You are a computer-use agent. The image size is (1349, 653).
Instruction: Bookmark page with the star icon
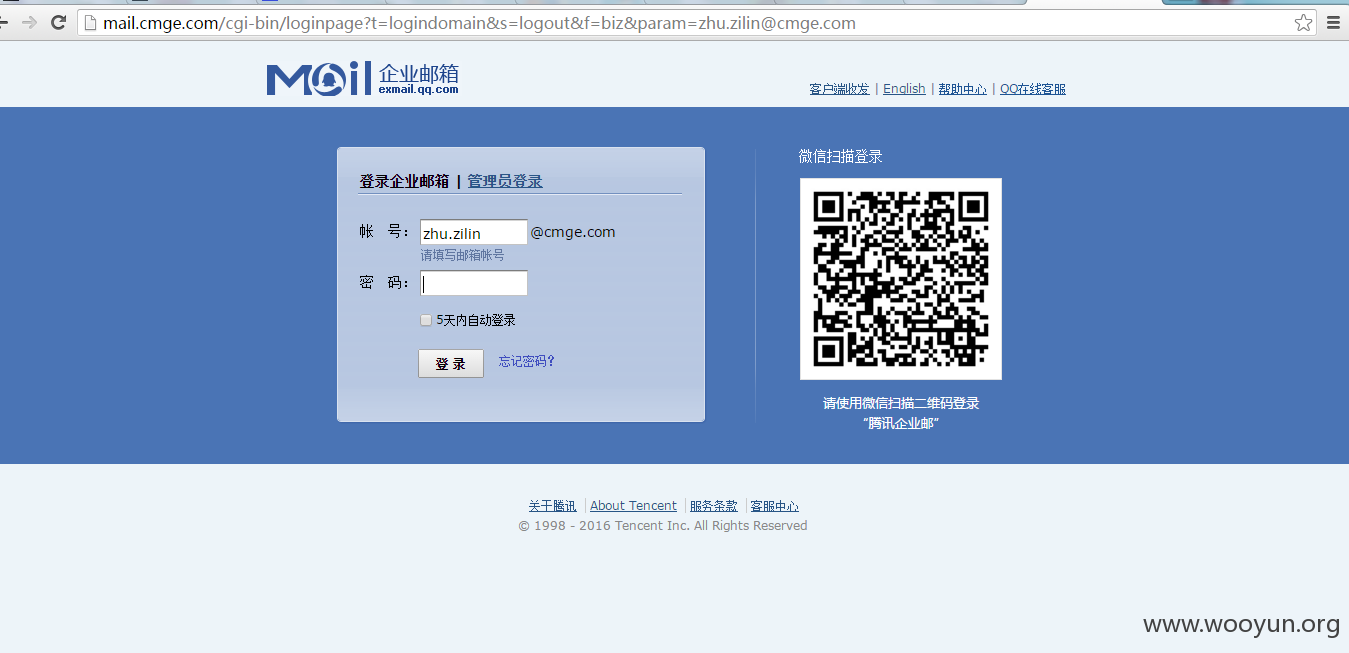[1303, 22]
